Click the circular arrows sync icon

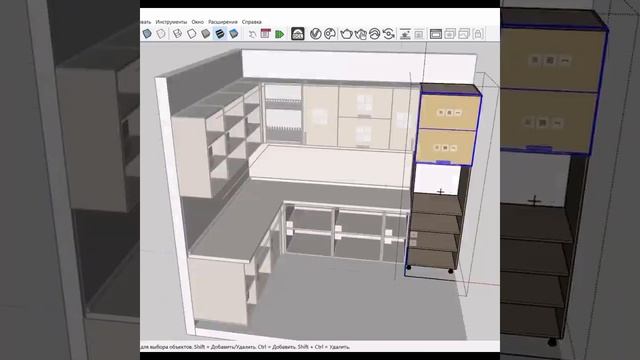tap(389, 33)
